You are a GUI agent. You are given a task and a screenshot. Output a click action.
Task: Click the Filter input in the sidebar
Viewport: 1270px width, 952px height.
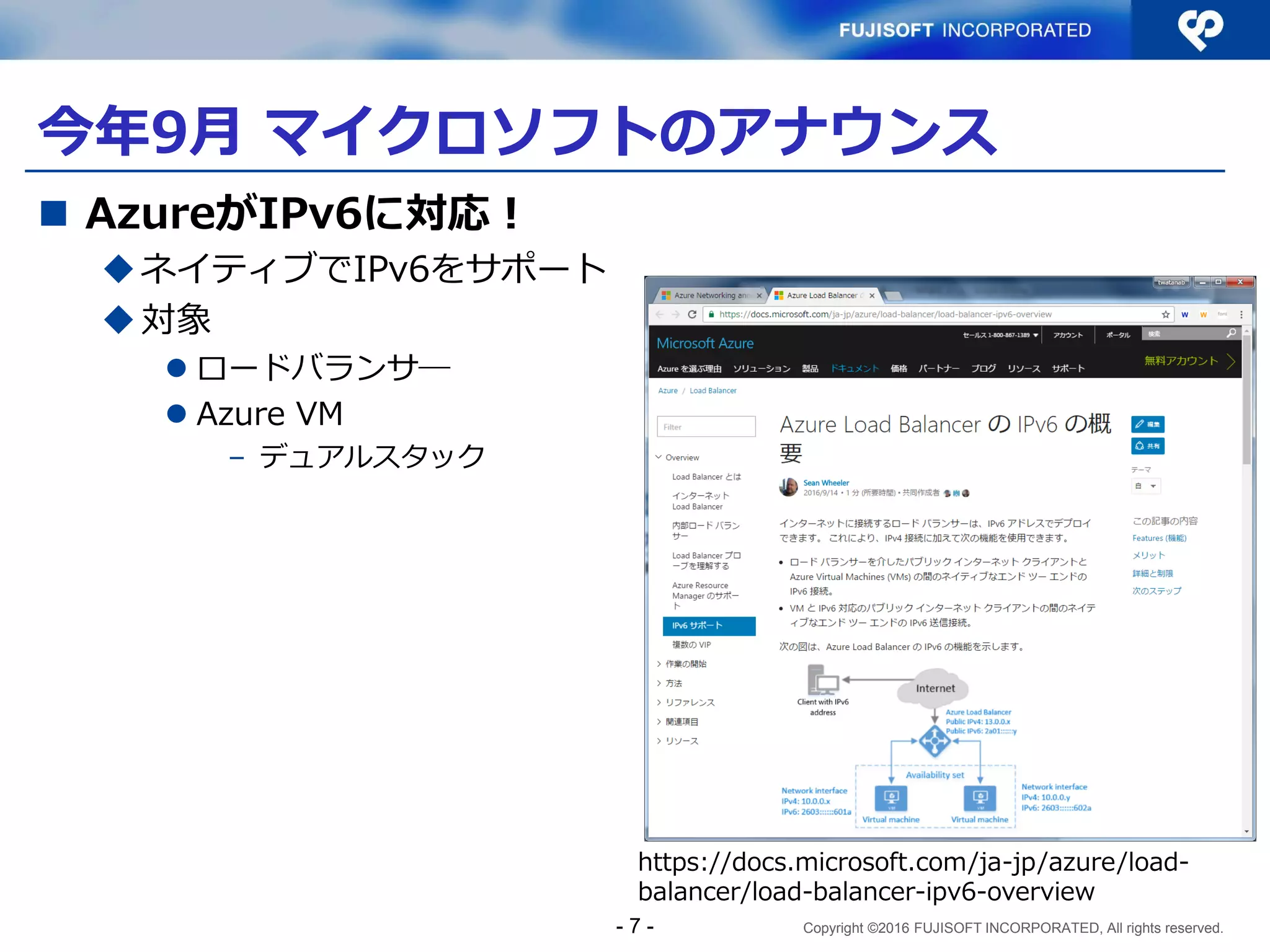706,426
